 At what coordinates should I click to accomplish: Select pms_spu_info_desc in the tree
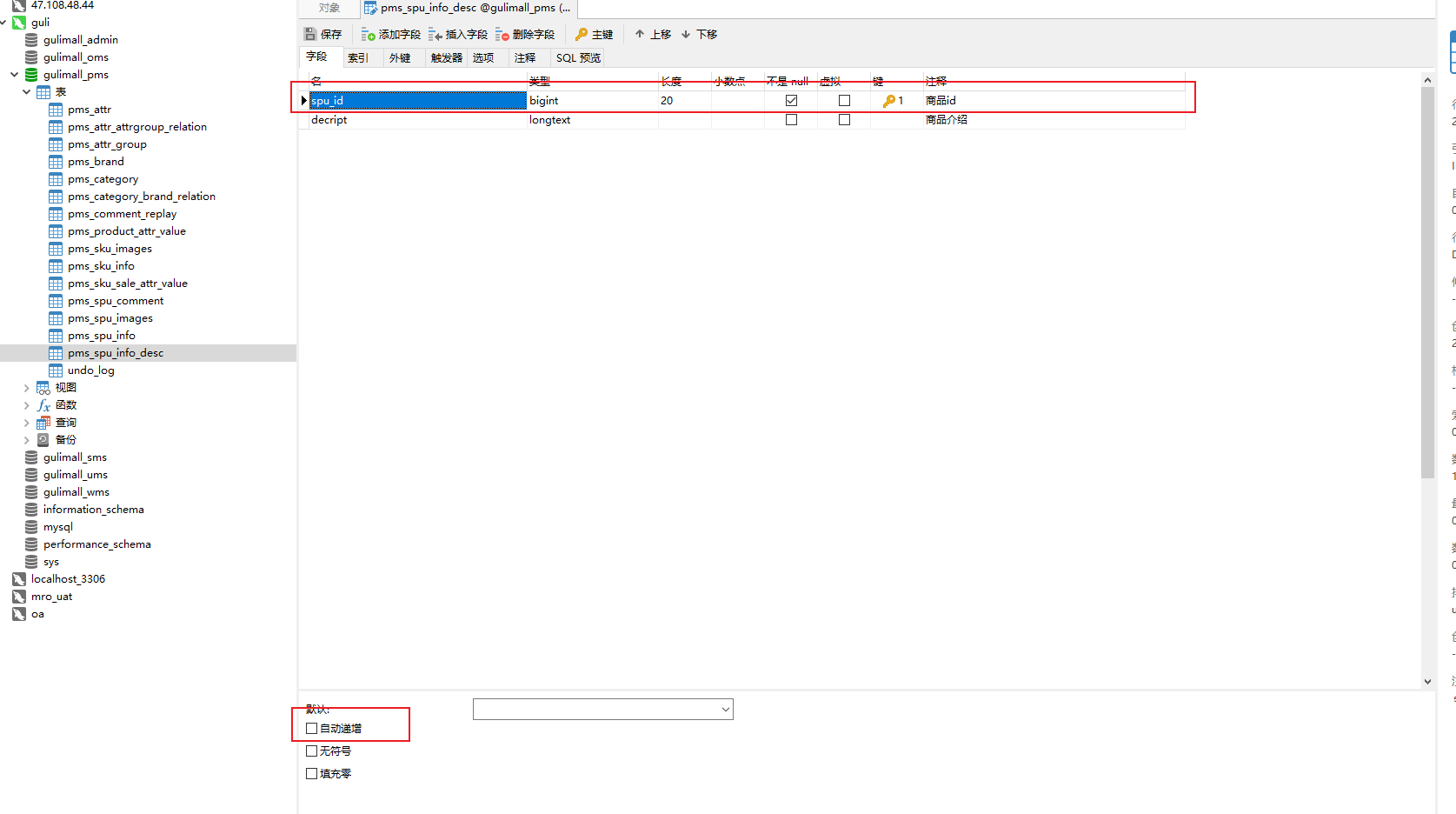[116, 353]
